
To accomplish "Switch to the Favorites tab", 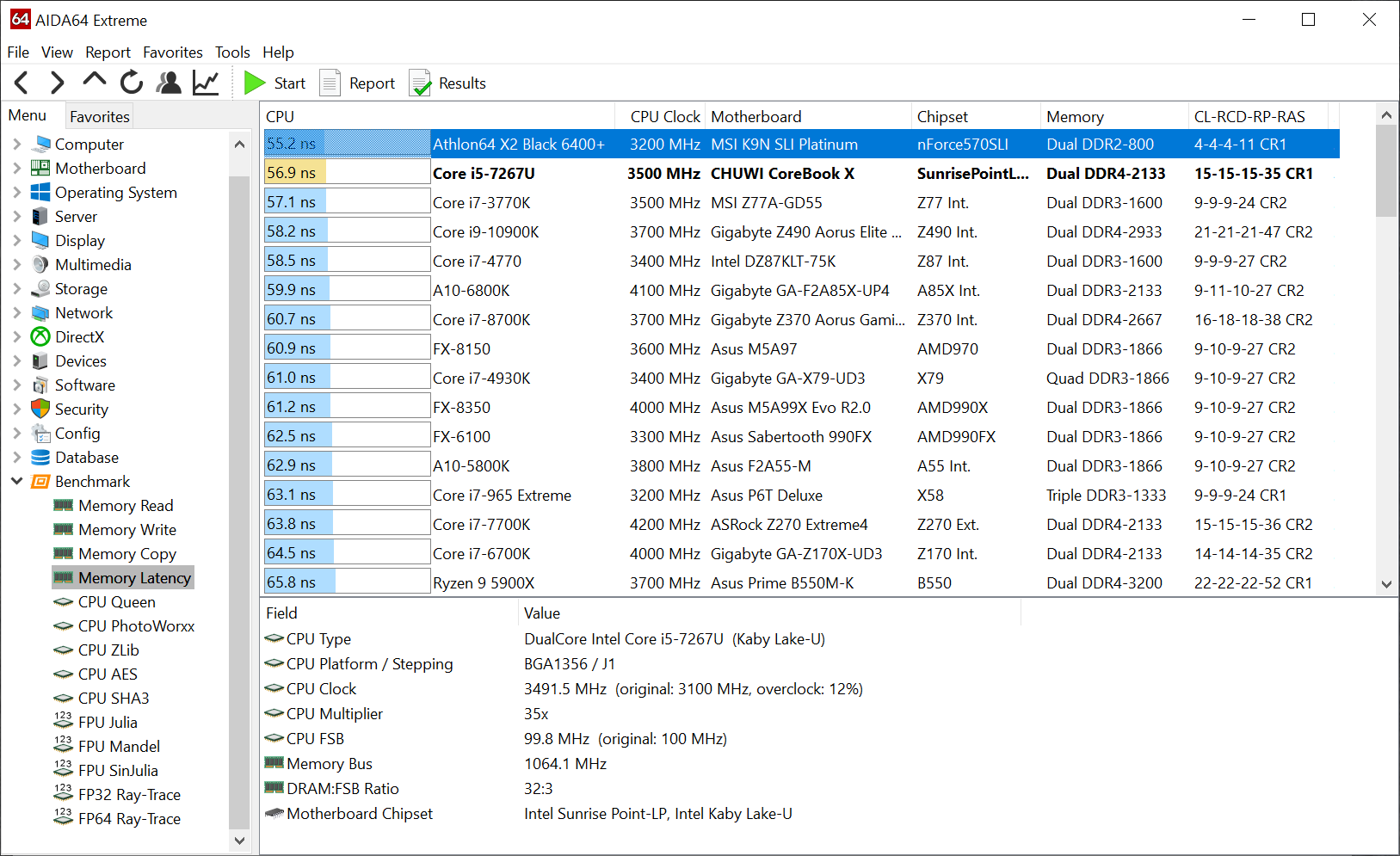I will (x=100, y=116).
